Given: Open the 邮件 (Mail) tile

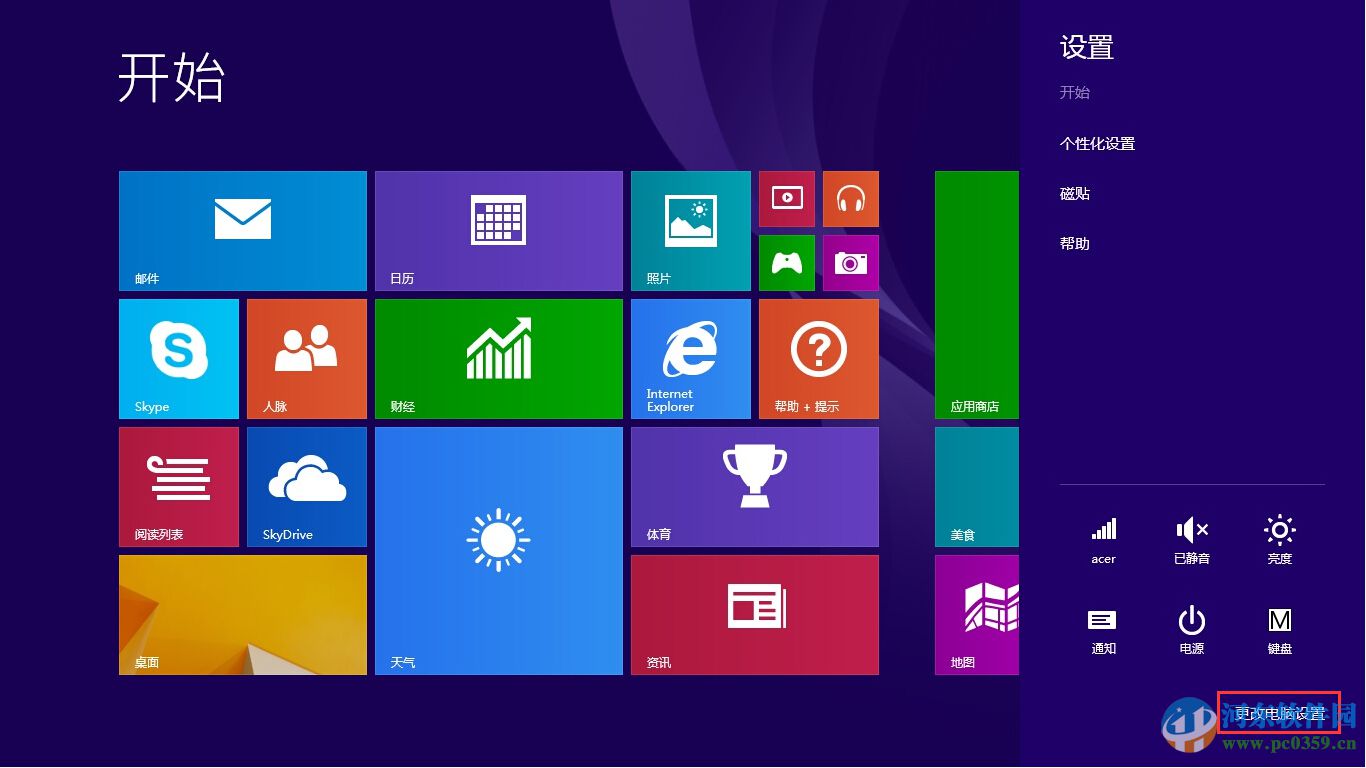Looking at the screenshot, I should point(242,230).
